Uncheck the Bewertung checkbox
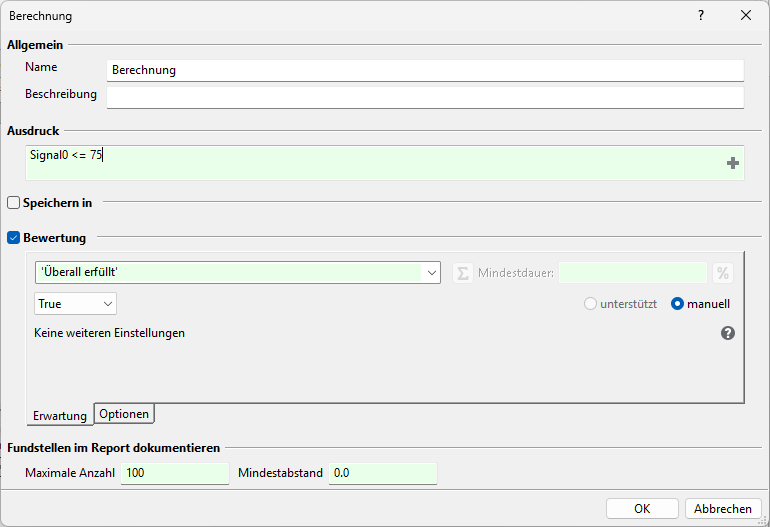The width and height of the screenshot is (770, 527). [x=14, y=238]
